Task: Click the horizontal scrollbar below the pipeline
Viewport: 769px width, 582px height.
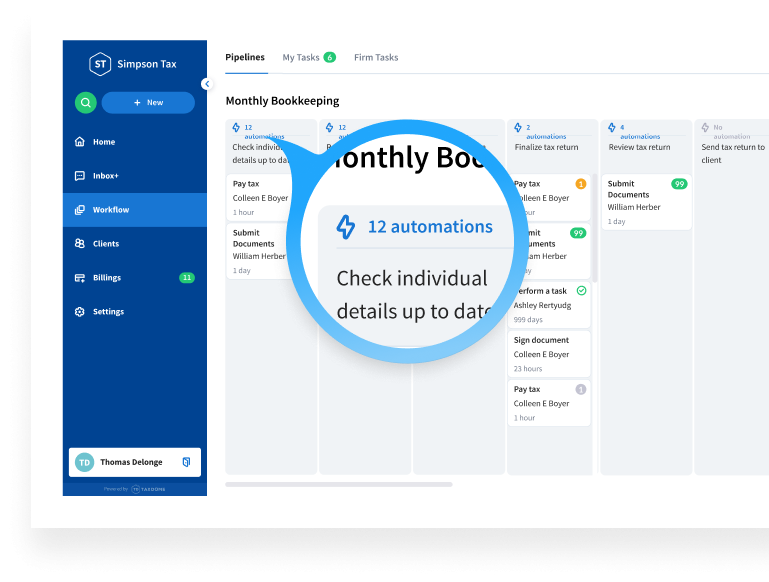Action: [x=338, y=484]
